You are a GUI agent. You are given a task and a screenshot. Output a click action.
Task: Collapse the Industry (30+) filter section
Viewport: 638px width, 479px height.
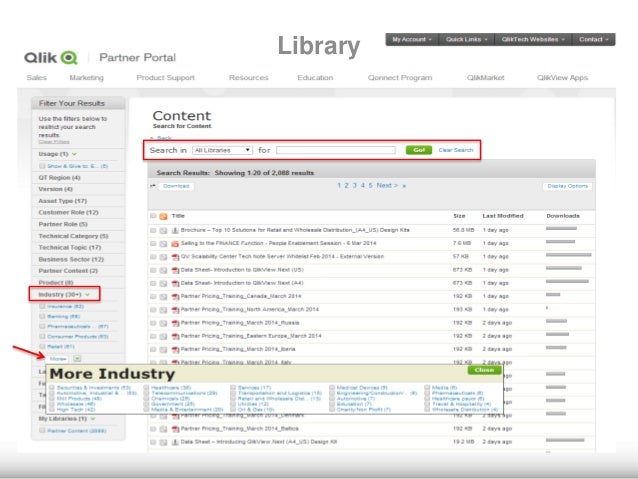point(87,294)
